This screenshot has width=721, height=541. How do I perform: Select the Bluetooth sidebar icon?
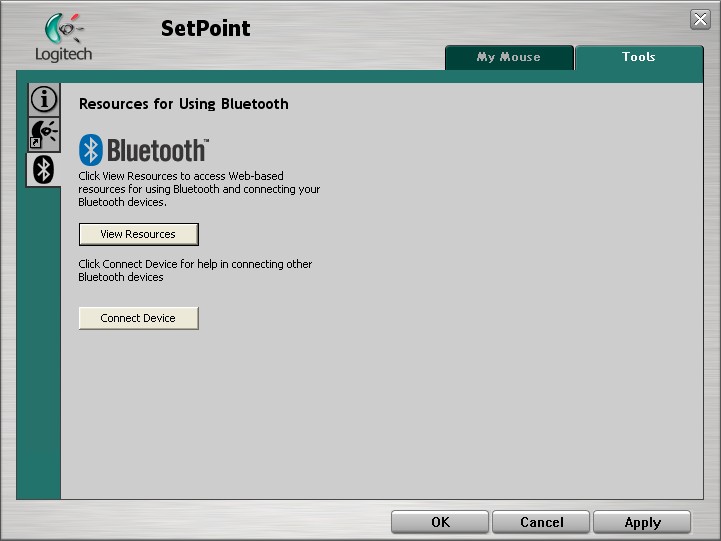(x=44, y=170)
